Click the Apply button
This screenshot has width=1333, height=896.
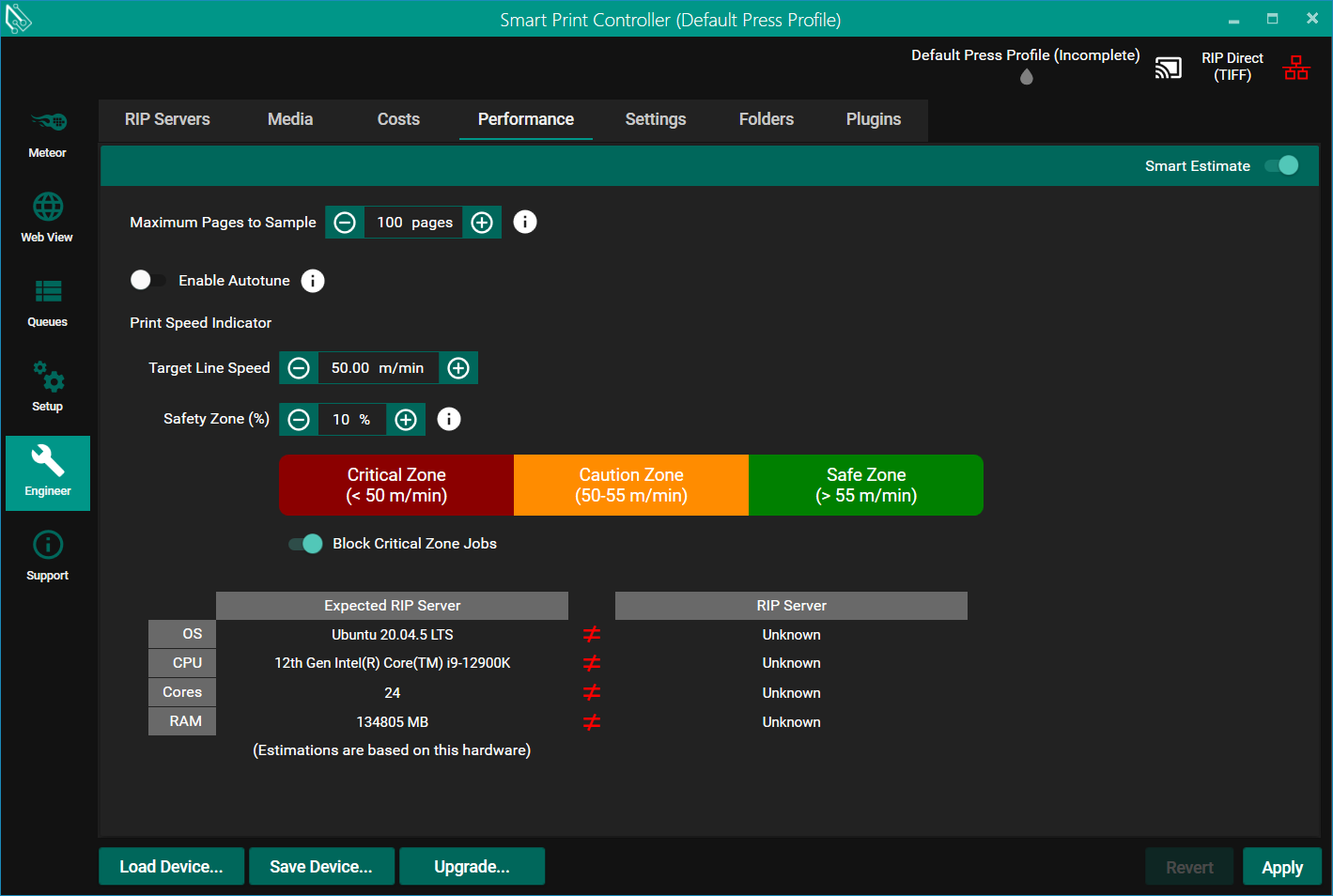[x=1281, y=867]
